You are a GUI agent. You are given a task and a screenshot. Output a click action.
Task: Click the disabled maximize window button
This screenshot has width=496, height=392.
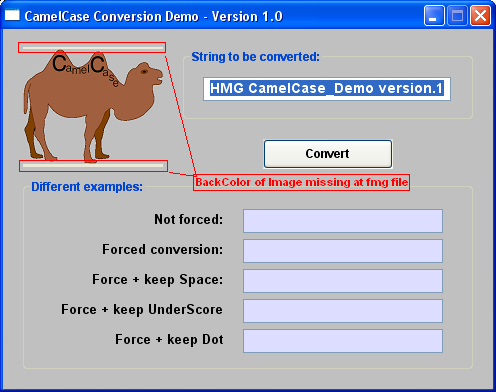coord(457,16)
